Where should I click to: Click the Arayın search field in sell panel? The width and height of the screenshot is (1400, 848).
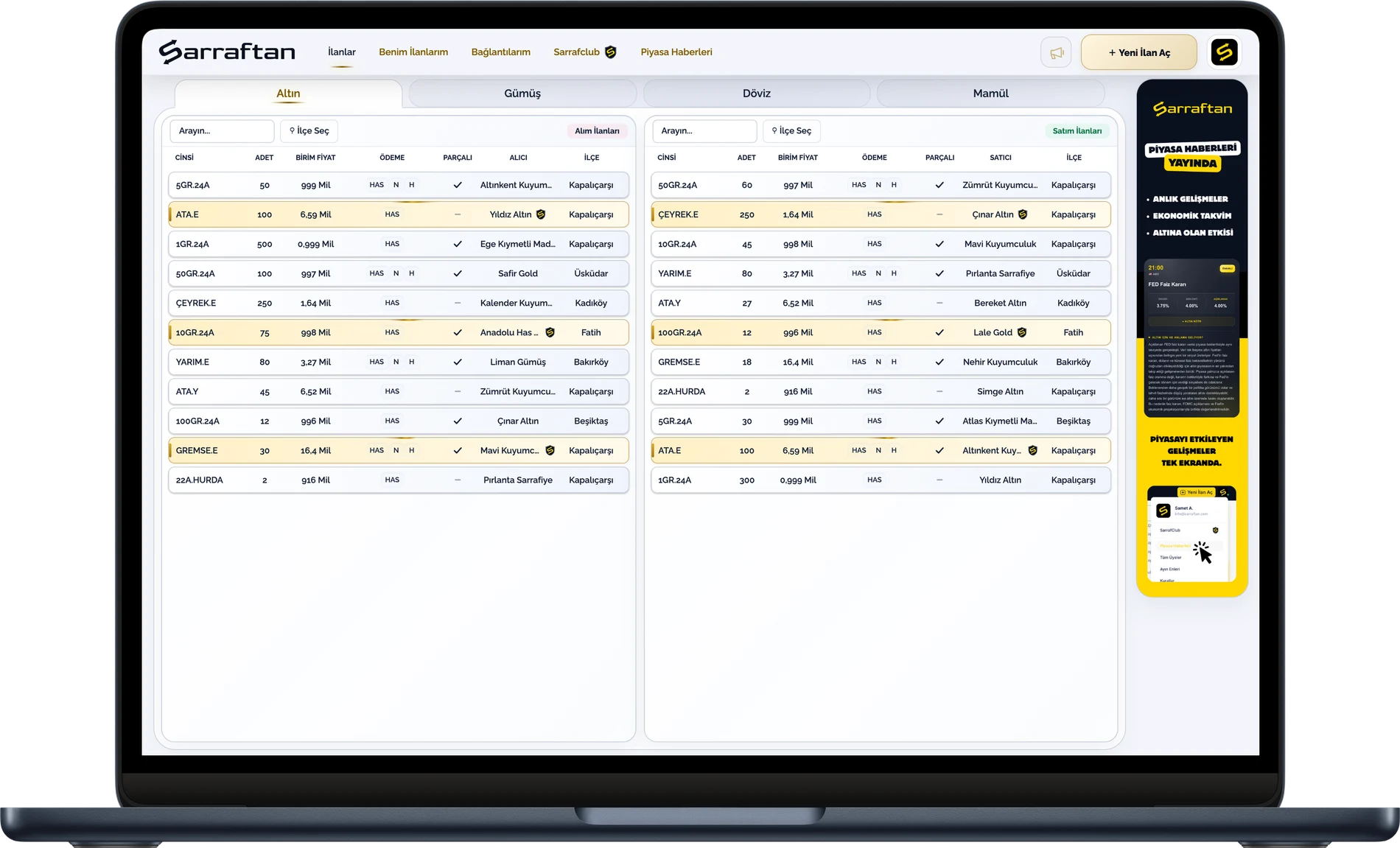(x=704, y=131)
